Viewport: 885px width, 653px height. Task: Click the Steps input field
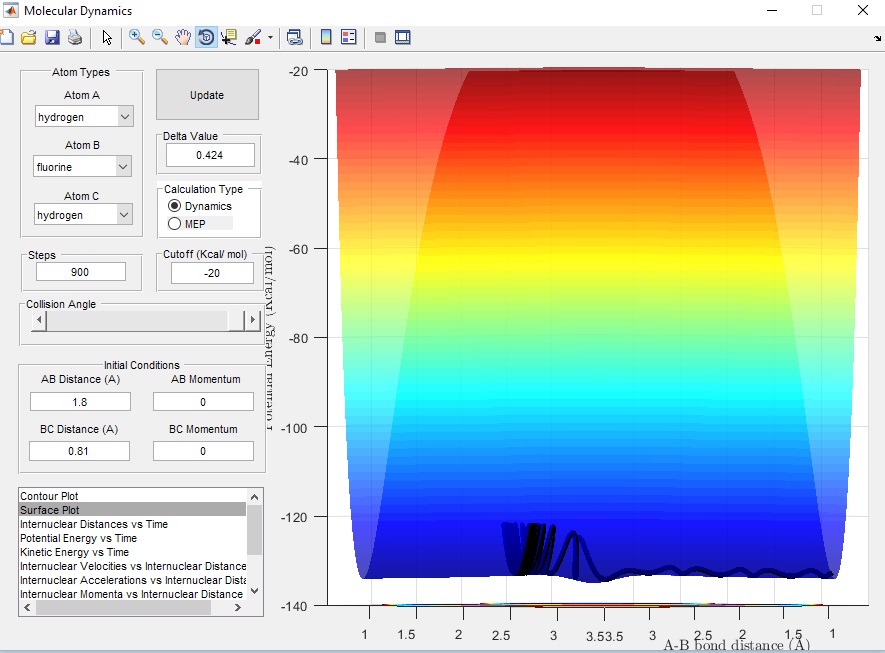click(x=81, y=272)
